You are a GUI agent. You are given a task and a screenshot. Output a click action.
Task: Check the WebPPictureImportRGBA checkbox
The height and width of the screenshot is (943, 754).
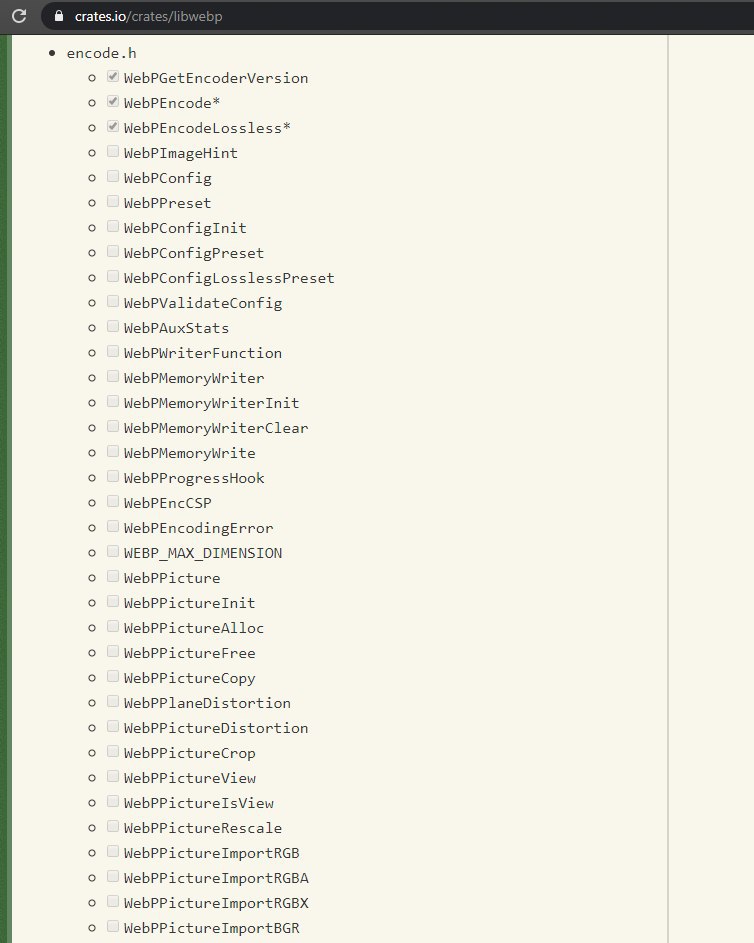(113, 877)
